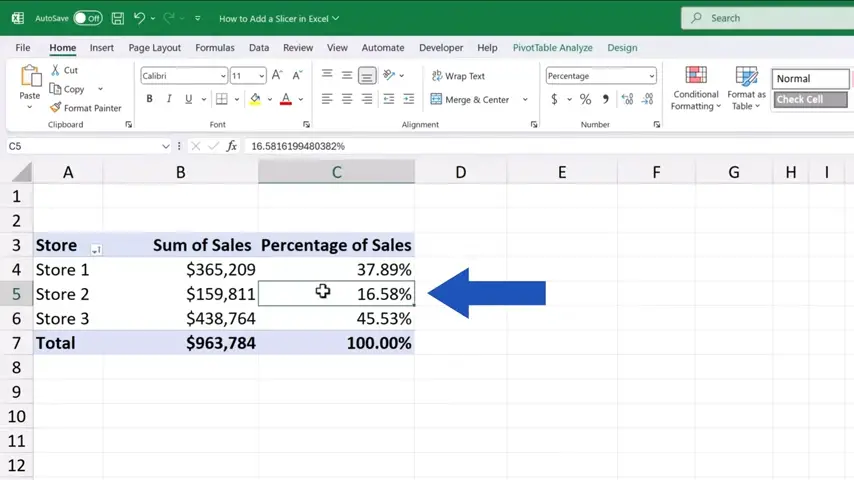Click the Save floppy disk icon
This screenshot has height=480, width=854.
[118, 18]
